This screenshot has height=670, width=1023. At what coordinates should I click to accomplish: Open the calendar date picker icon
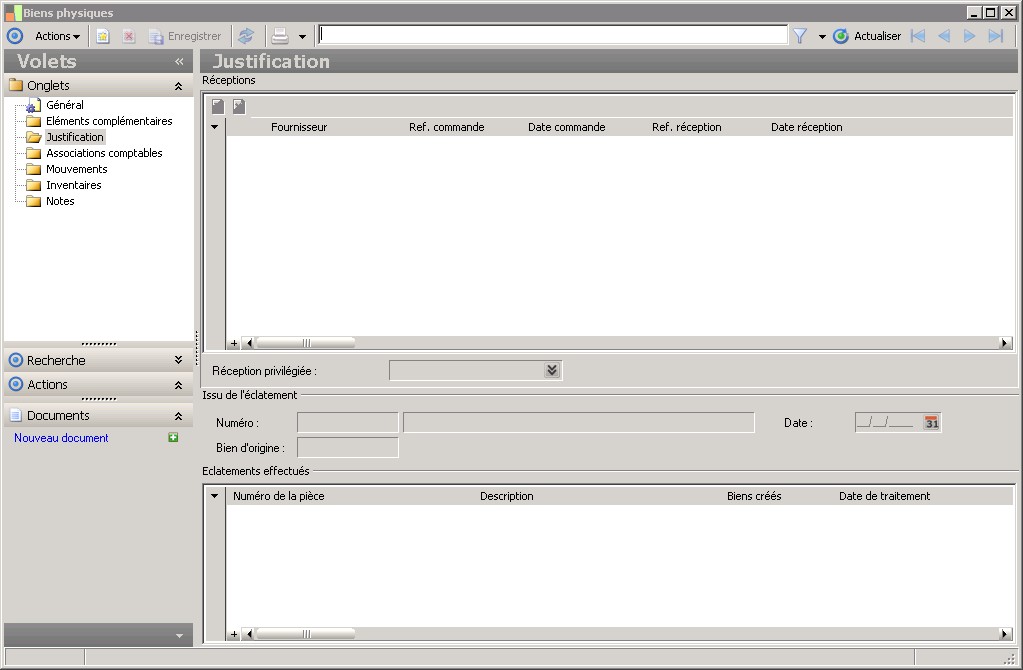tap(931, 423)
